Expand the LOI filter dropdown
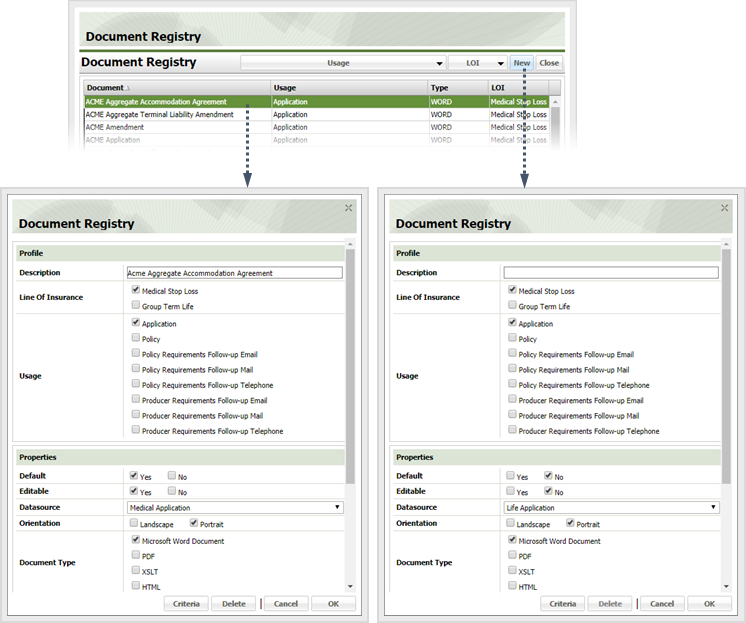This screenshot has width=746, height=623. 477,63
